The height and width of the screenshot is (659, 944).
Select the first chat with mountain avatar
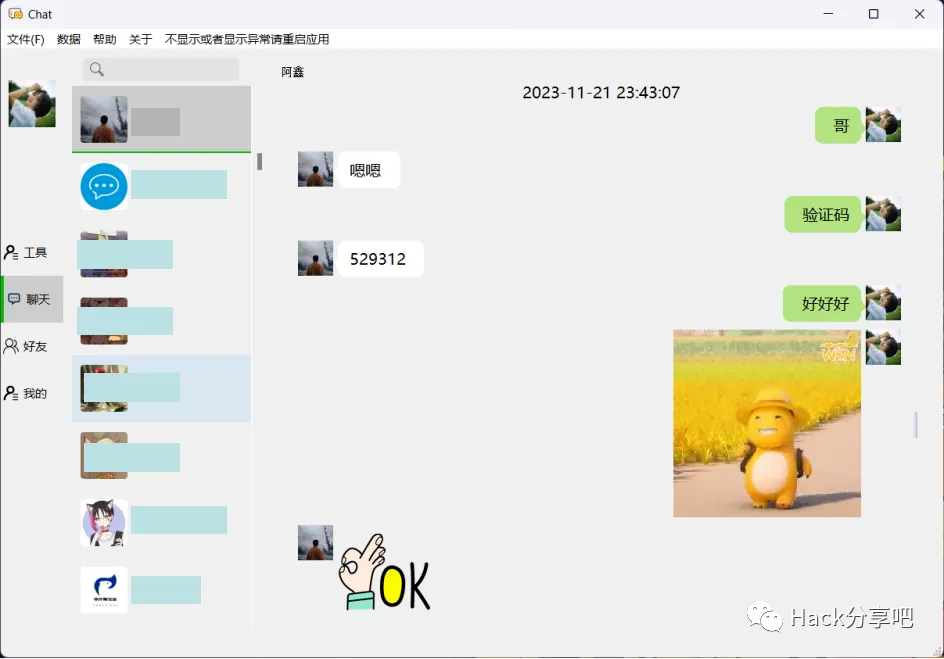[x=161, y=119]
